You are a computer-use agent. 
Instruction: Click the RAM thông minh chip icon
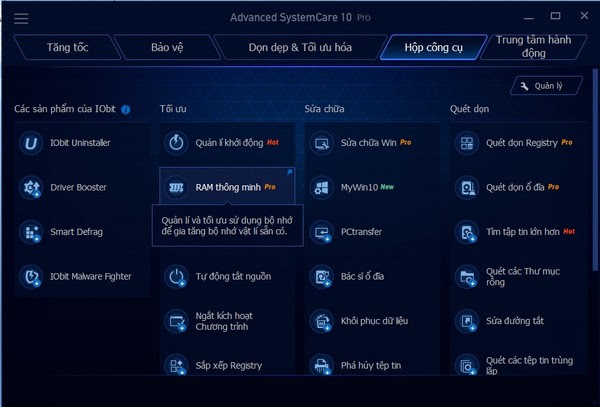click(176, 187)
